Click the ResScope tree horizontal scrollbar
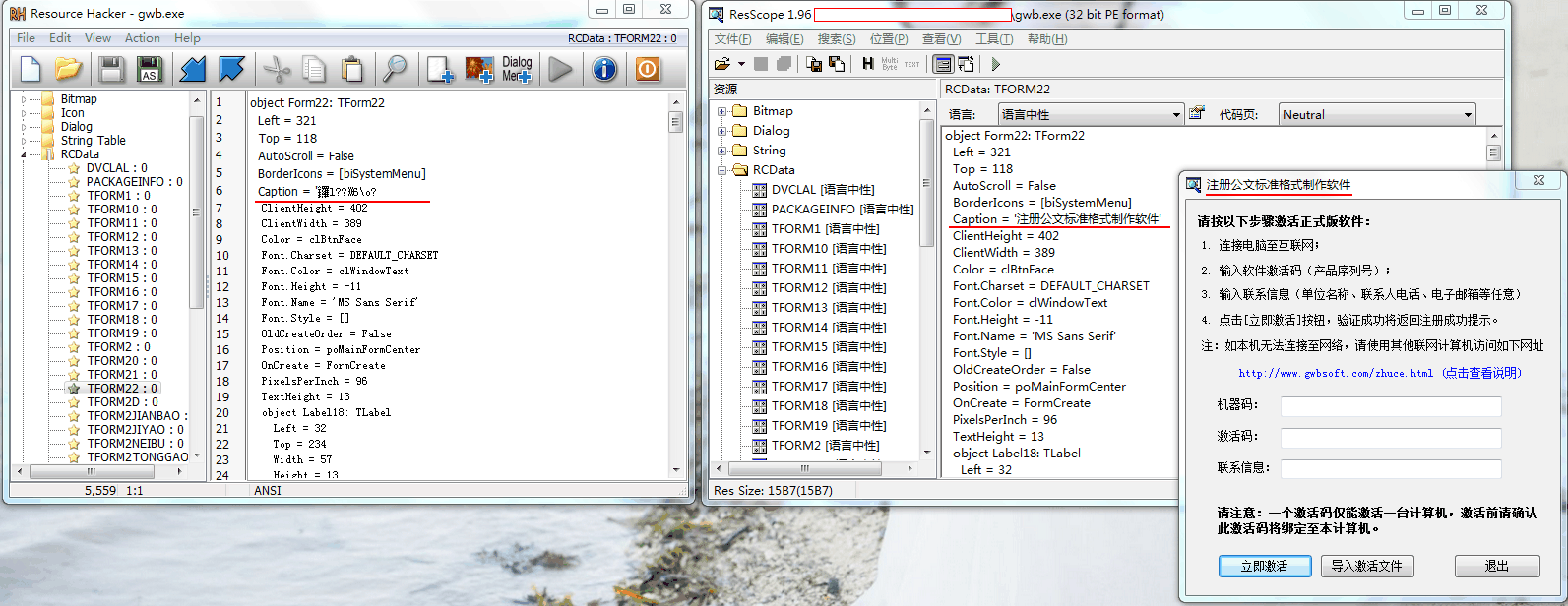1568x606 pixels. point(814,467)
